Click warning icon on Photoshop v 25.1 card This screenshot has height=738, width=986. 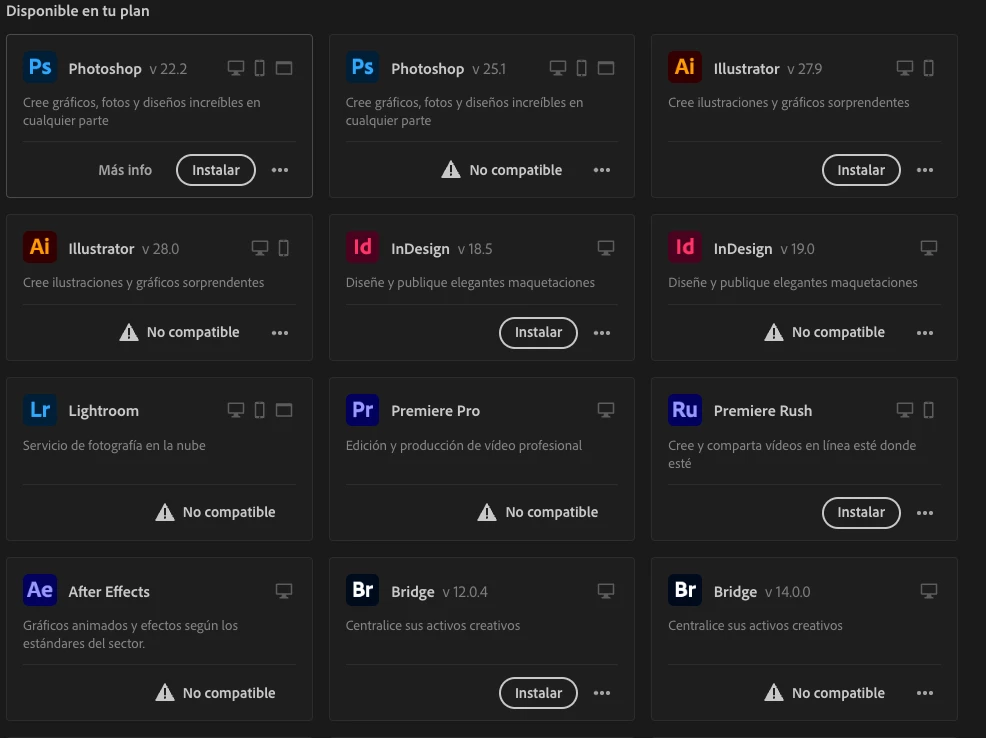click(451, 170)
